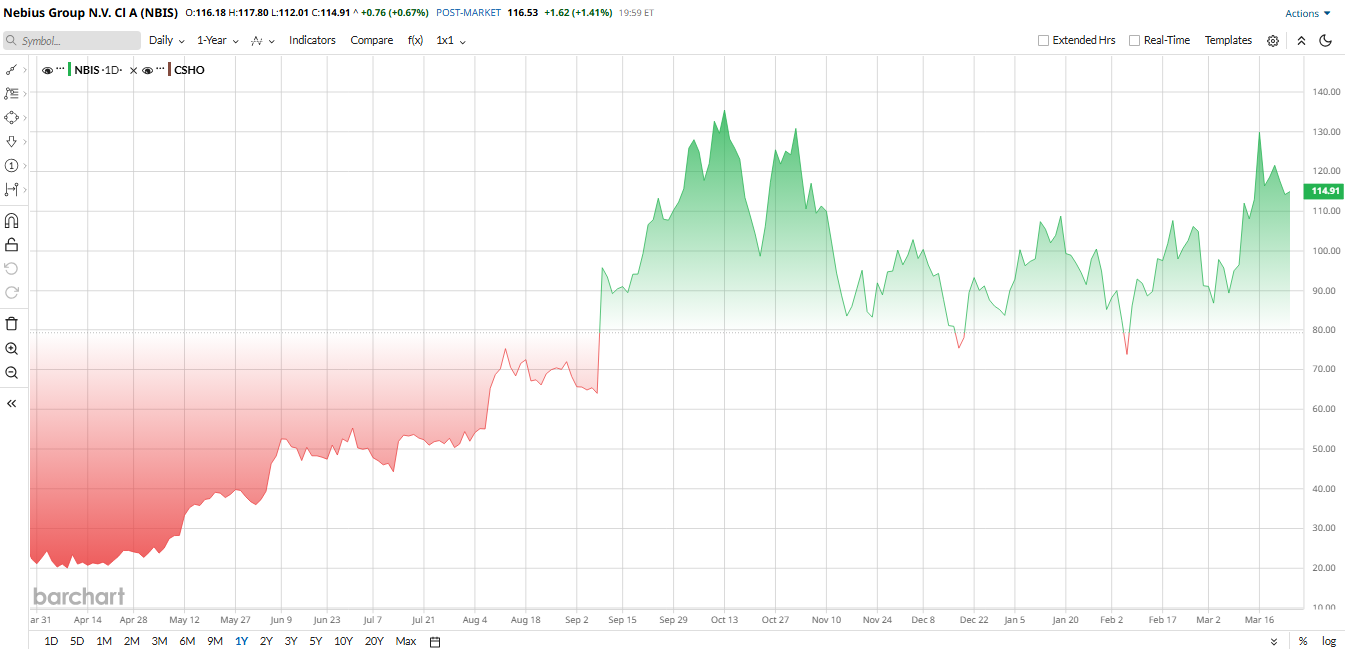This screenshot has width=1345, height=649.
Task: Open the Templates menu
Action: click(1228, 40)
